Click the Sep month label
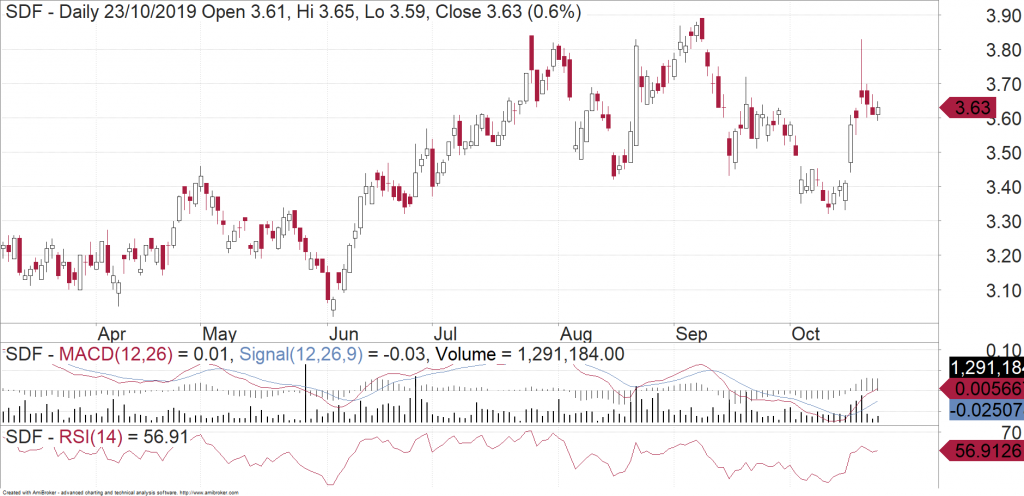The image size is (1024, 496). point(691,333)
